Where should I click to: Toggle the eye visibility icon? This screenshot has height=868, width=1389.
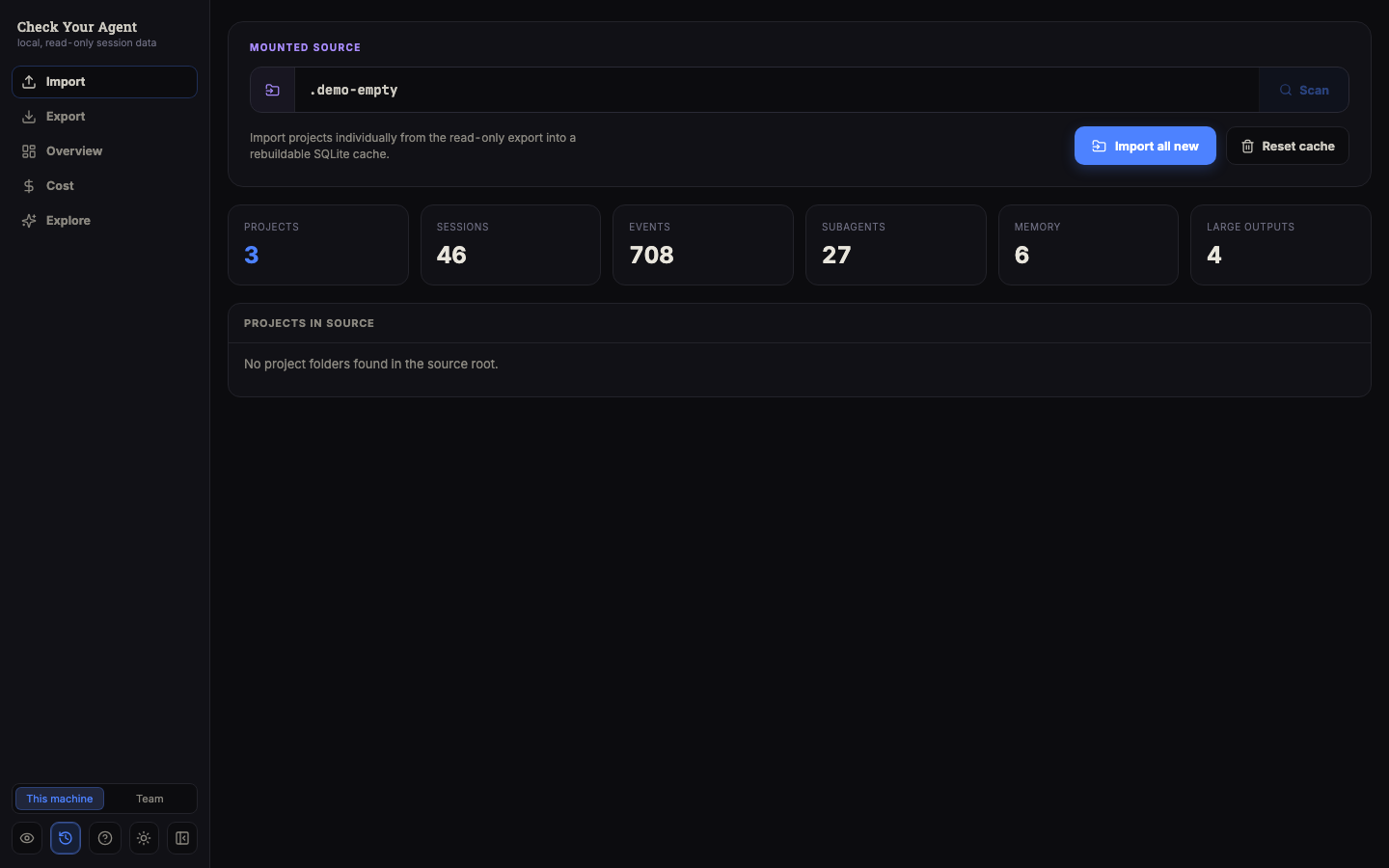point(27,838)
